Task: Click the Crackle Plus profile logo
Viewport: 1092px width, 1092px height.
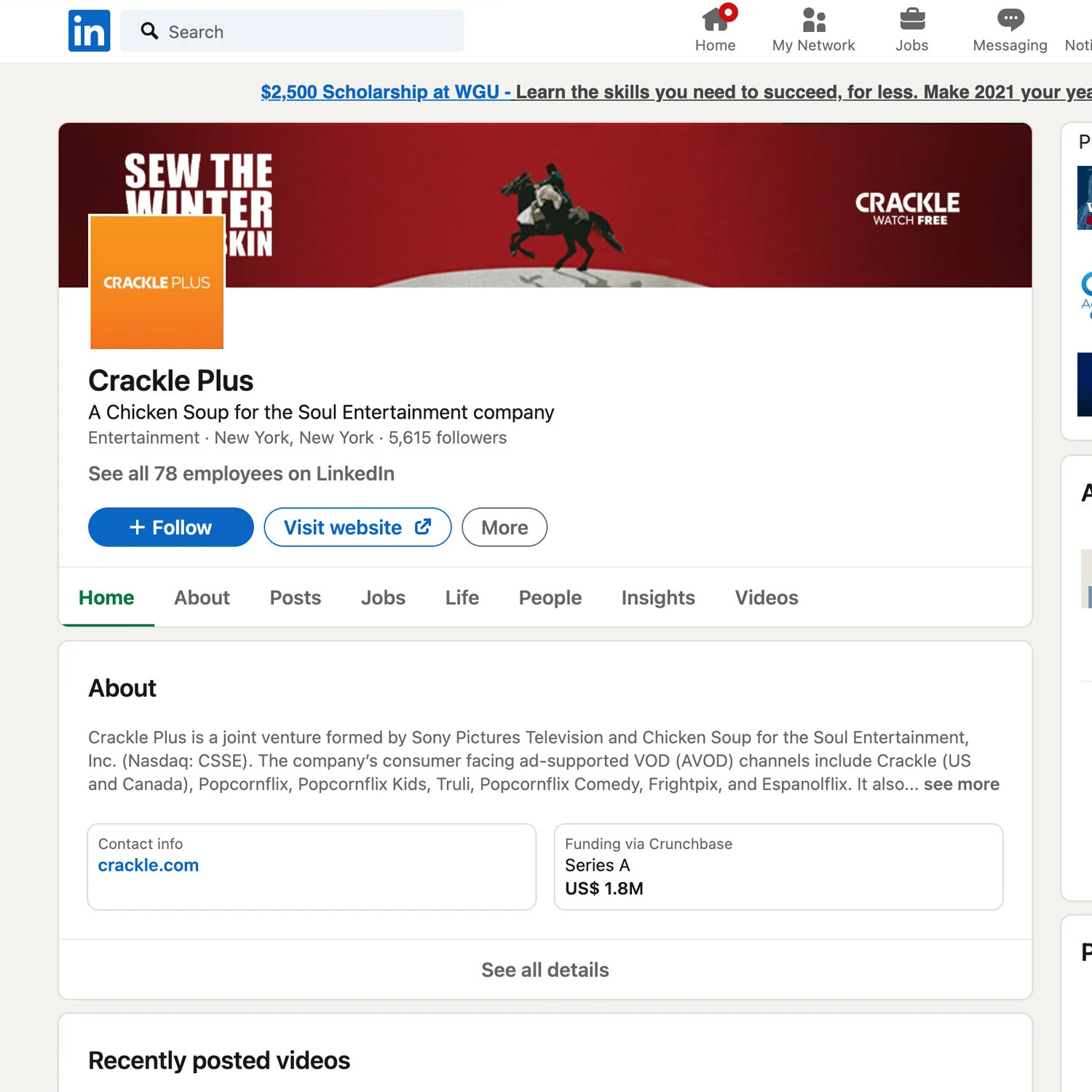Action: click(x=157, y=282)
